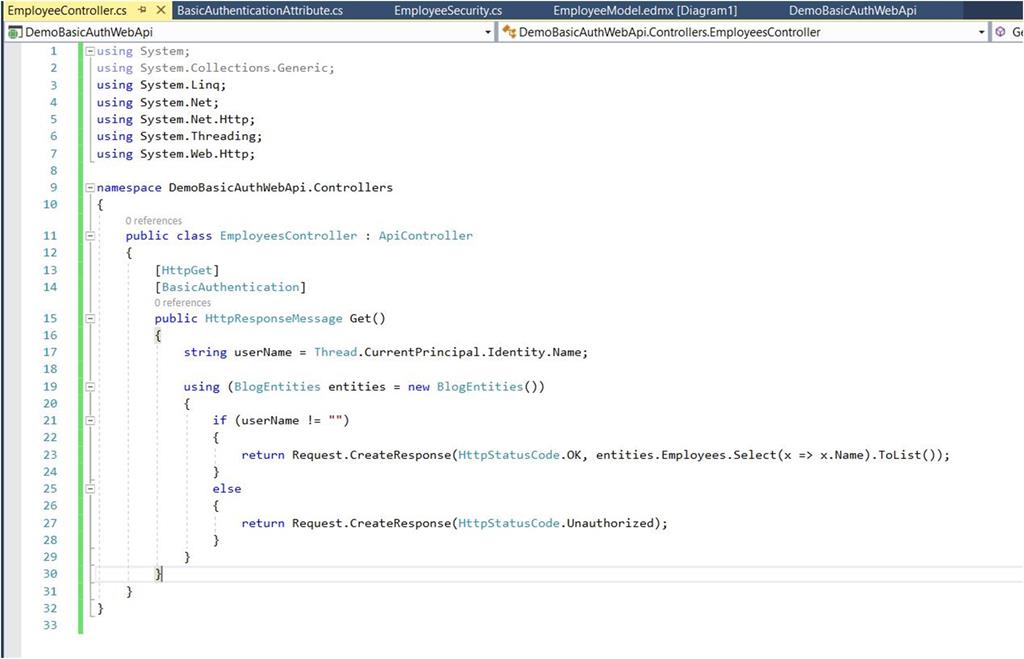This screenshot has height=659, width=1024.
Task: Click the purple method cube icon beside Get
Action: pyautogui.click(x=998, y=31)
